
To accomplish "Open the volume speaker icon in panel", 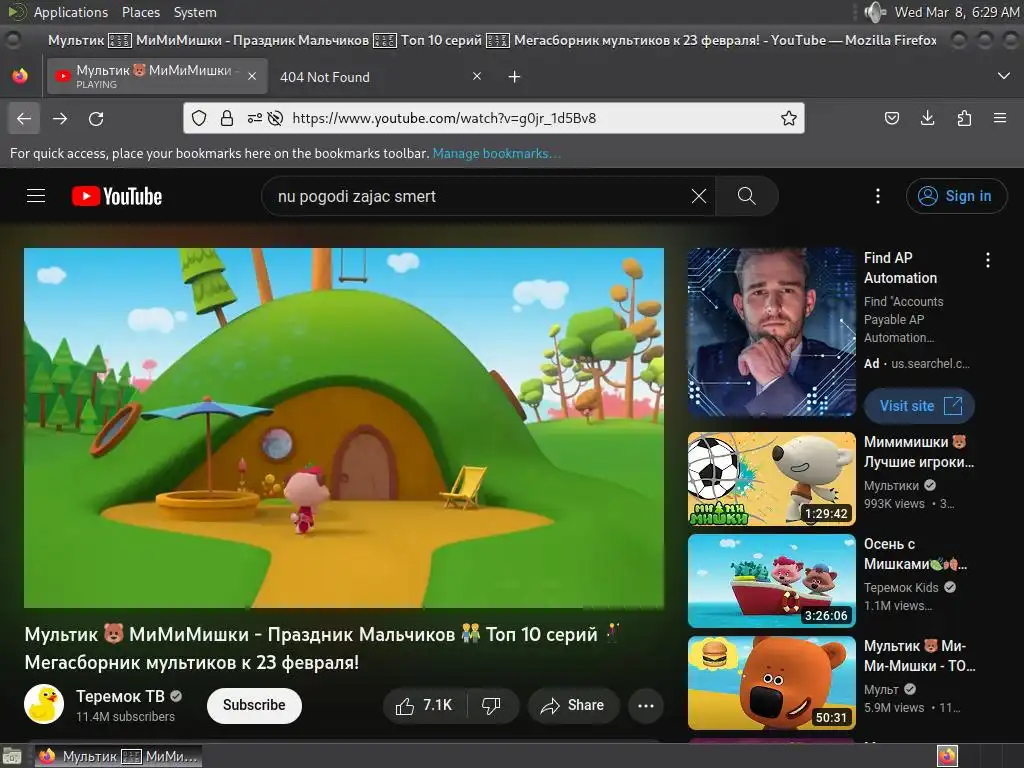I will tap(875, 12).
